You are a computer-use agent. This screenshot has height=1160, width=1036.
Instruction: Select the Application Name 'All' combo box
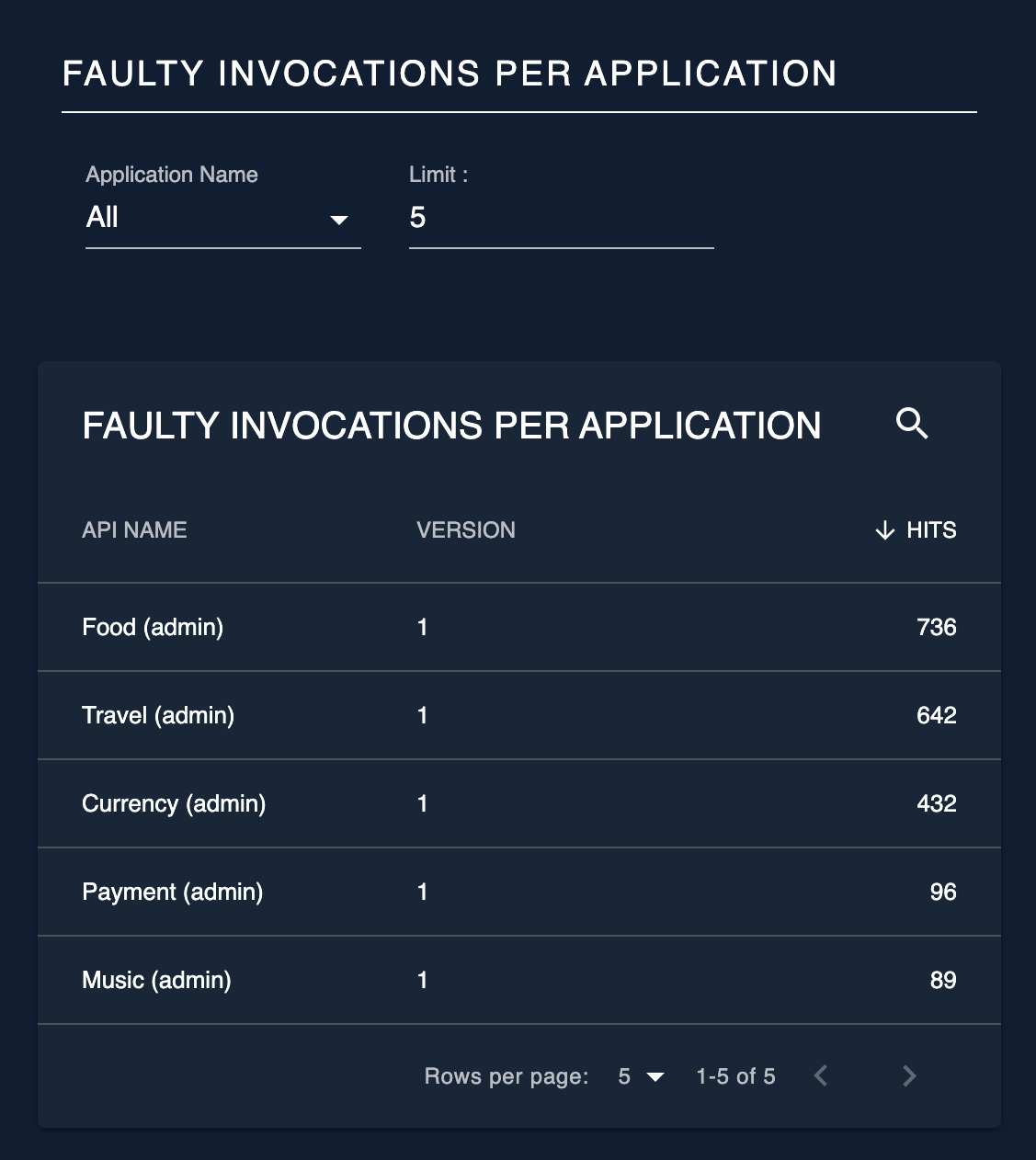tap(223, 218)
